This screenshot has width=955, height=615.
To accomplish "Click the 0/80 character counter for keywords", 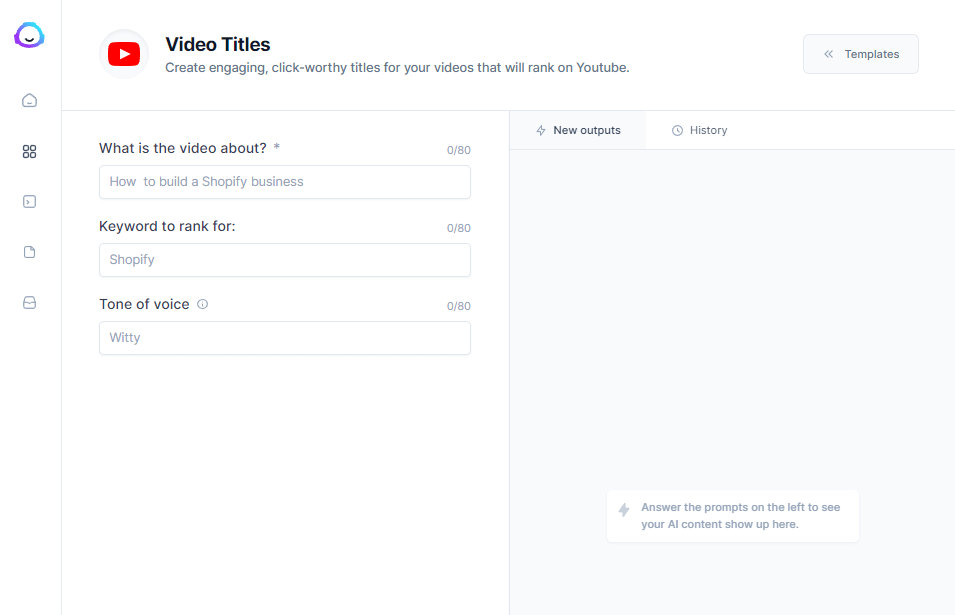I will point(458,227).
